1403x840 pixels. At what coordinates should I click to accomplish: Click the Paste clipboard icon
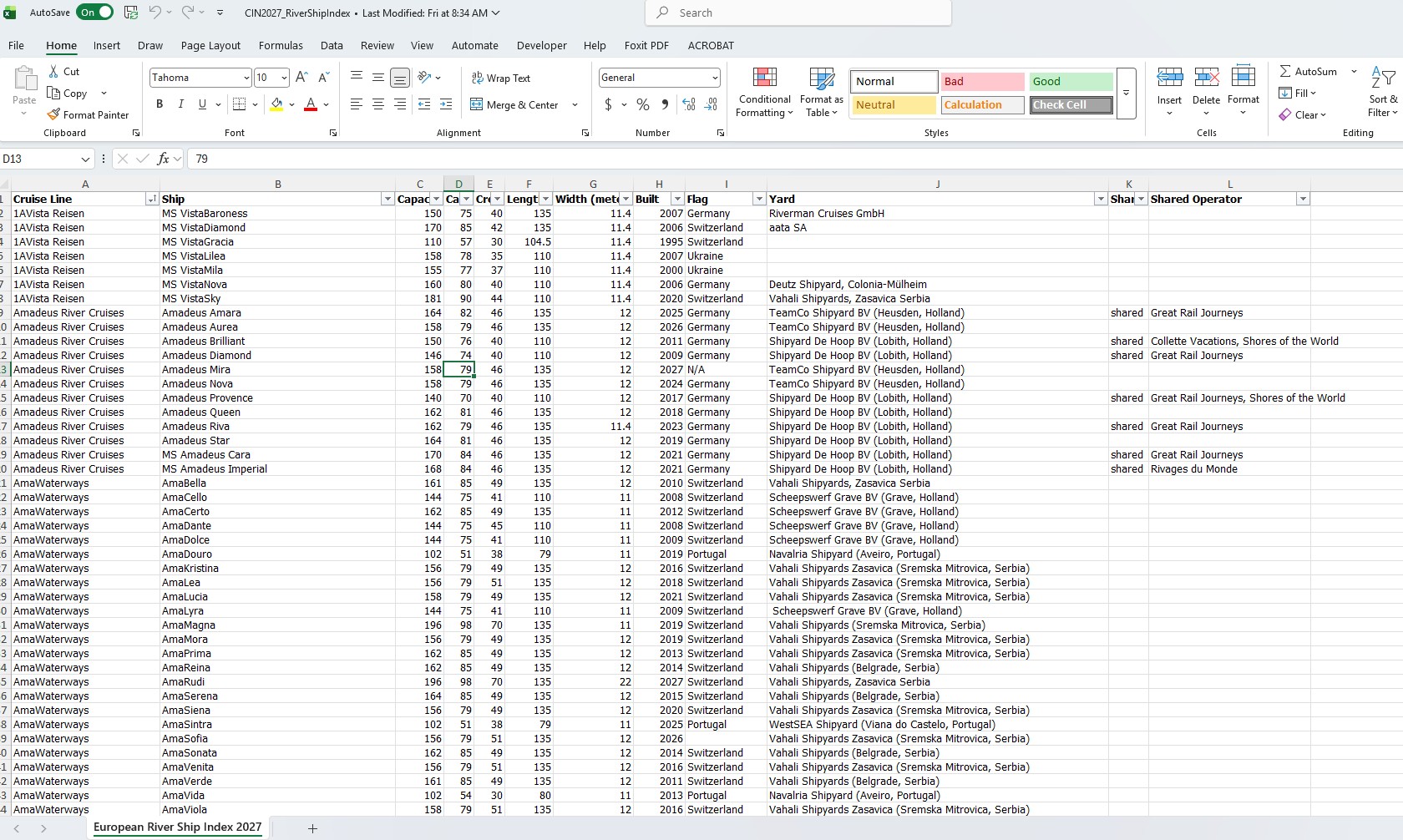24,78
